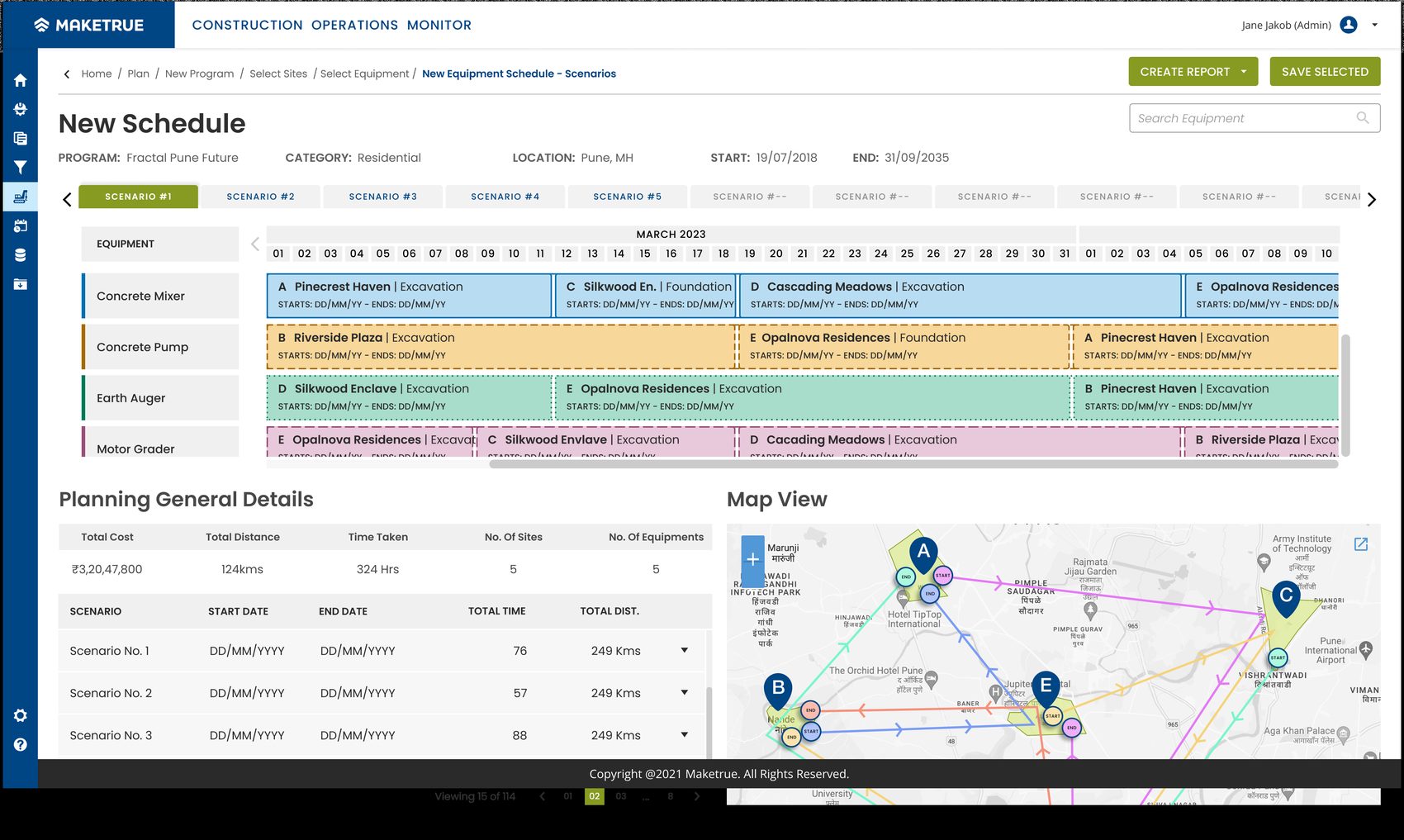Select map marker B
This screenshot has height=840, width=1404.
(x=778, y=690)
